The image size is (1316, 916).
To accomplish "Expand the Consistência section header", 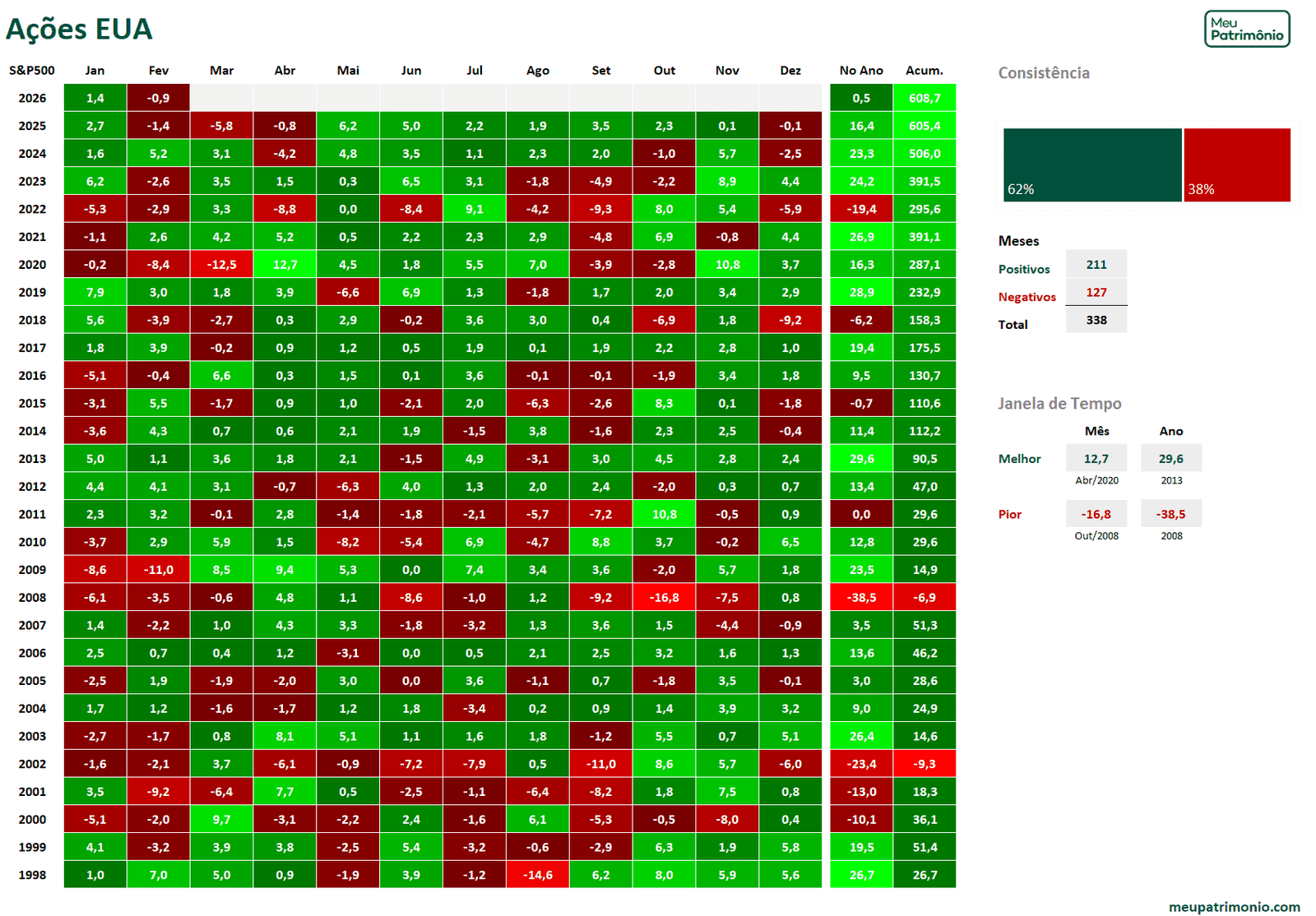I will coord(1044,73).
